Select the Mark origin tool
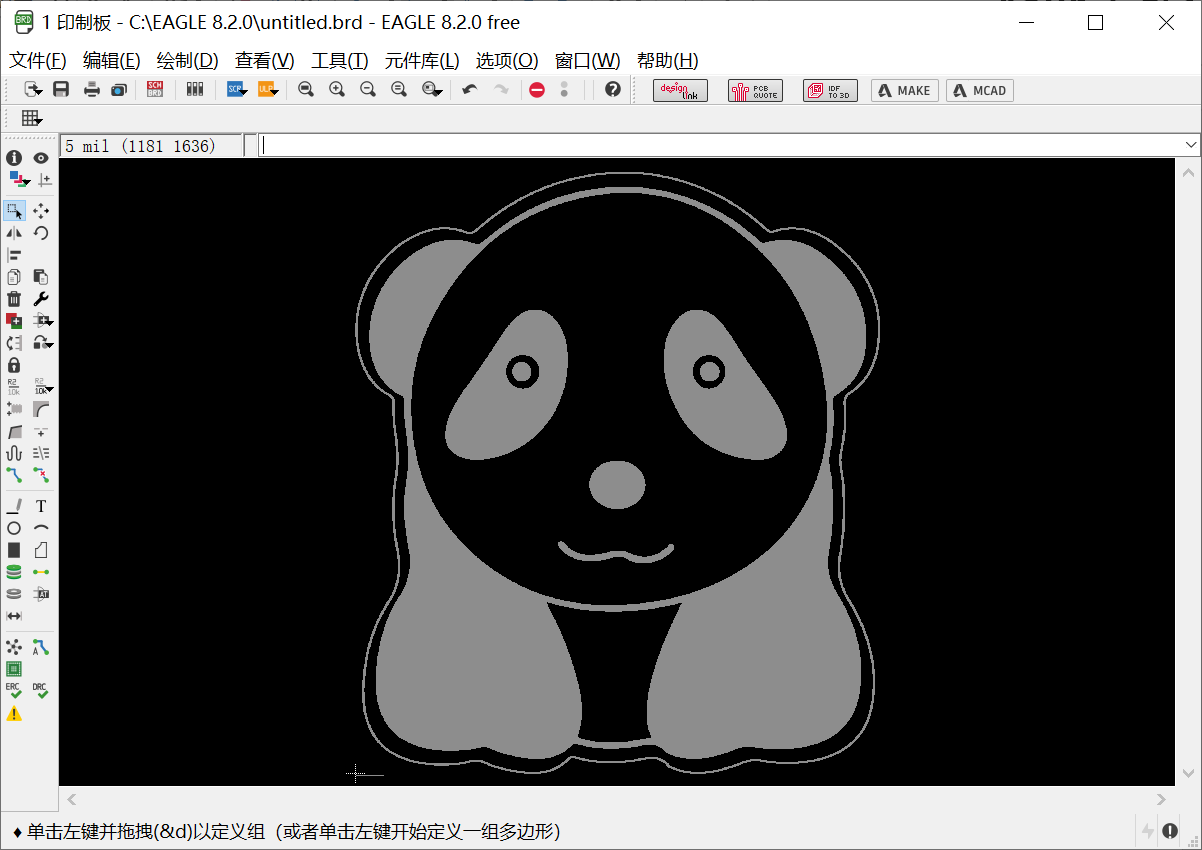 pos(45,180)
